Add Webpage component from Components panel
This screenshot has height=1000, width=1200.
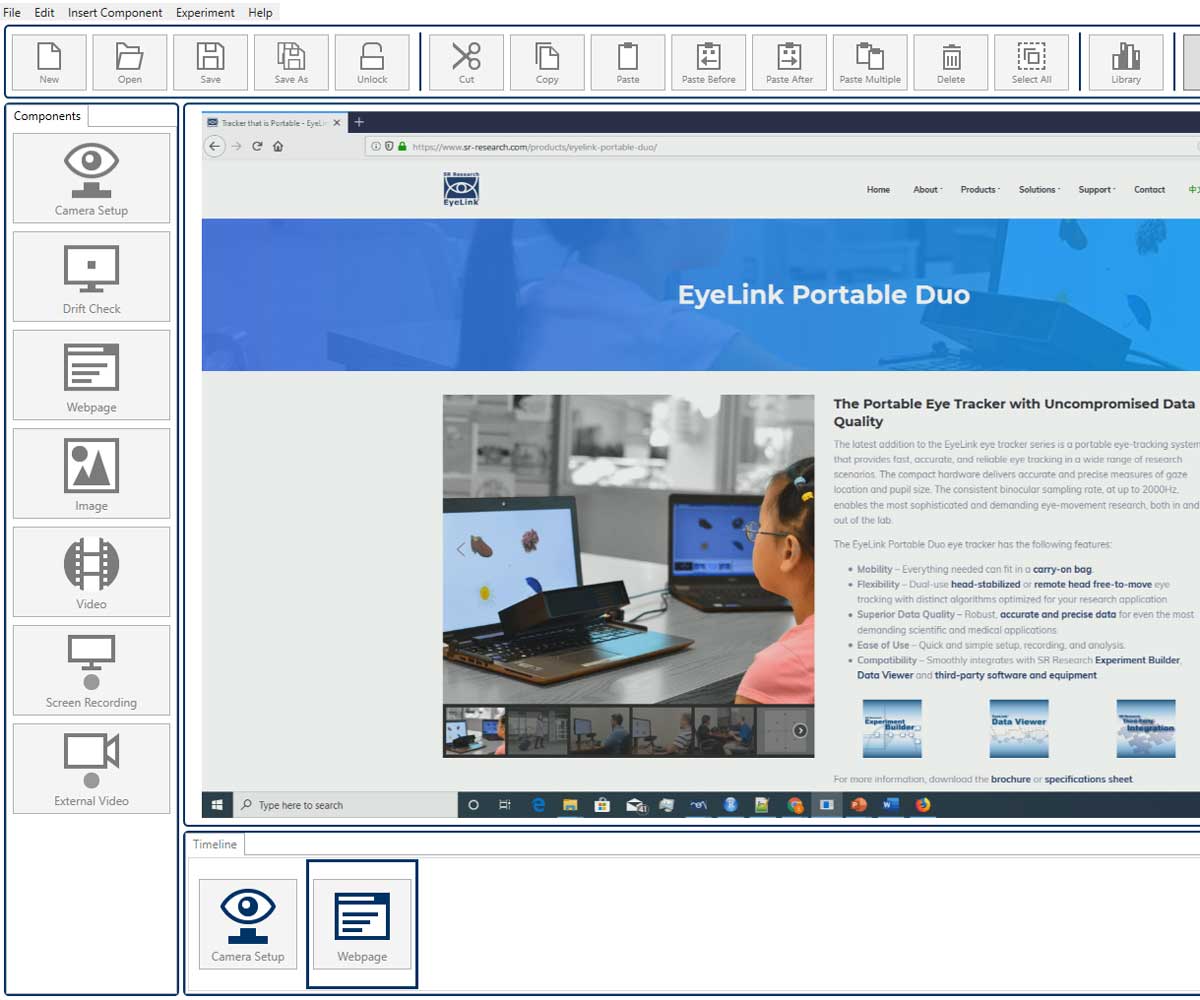[91, 375]
